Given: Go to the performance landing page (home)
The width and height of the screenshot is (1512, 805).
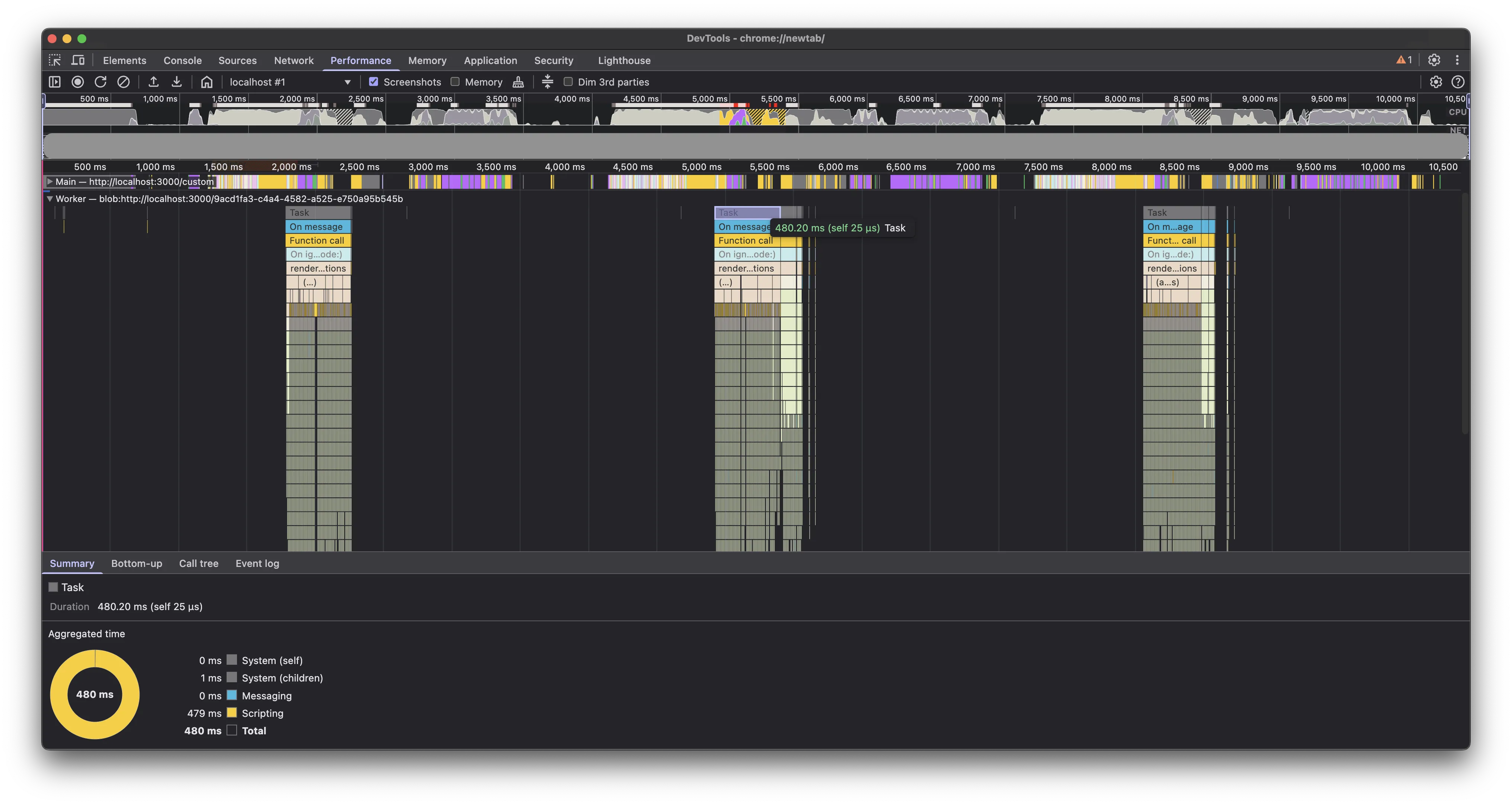Looking at the screenshot, I should [x=206, y=82].
